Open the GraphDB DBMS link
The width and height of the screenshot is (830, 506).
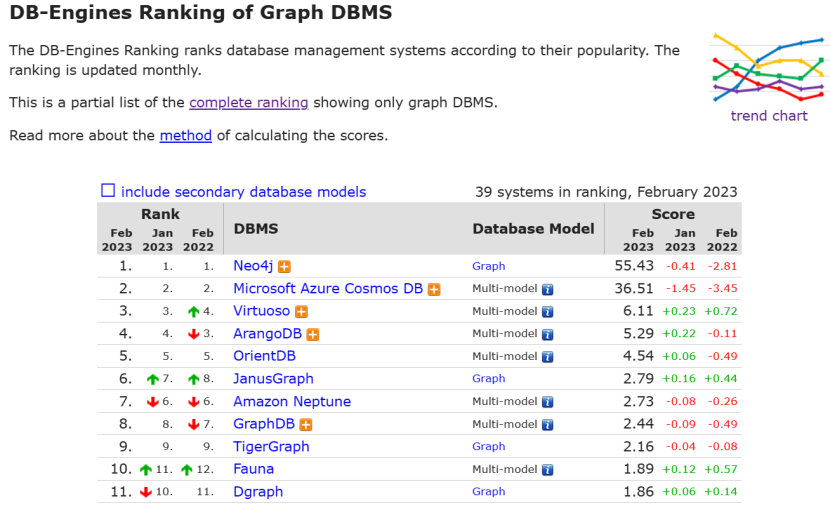pos(264,423)
